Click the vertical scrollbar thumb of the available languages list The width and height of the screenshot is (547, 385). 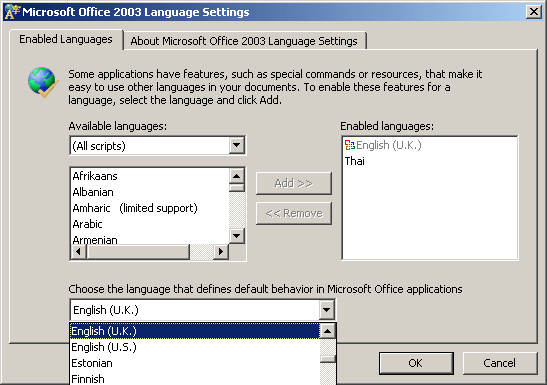click(x=237, y=188)
